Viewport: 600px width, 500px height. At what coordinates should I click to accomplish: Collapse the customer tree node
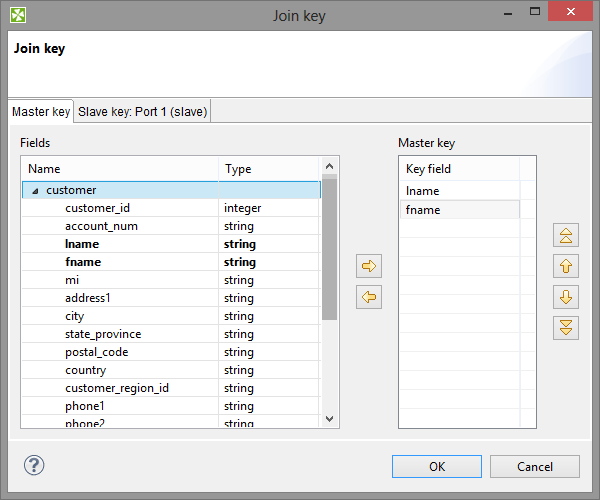point(36,190)
